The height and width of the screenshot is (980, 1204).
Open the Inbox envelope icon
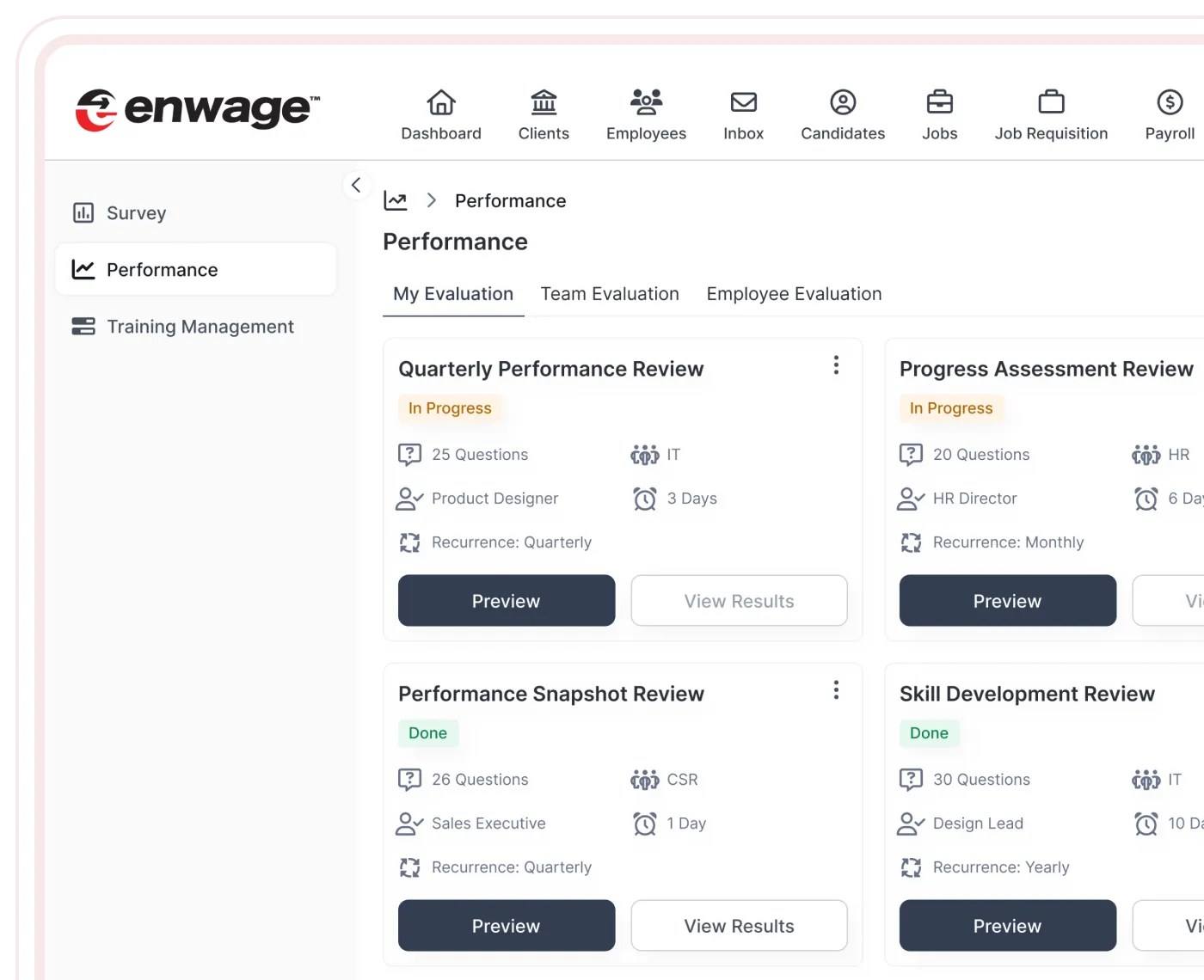pos(743,103)
